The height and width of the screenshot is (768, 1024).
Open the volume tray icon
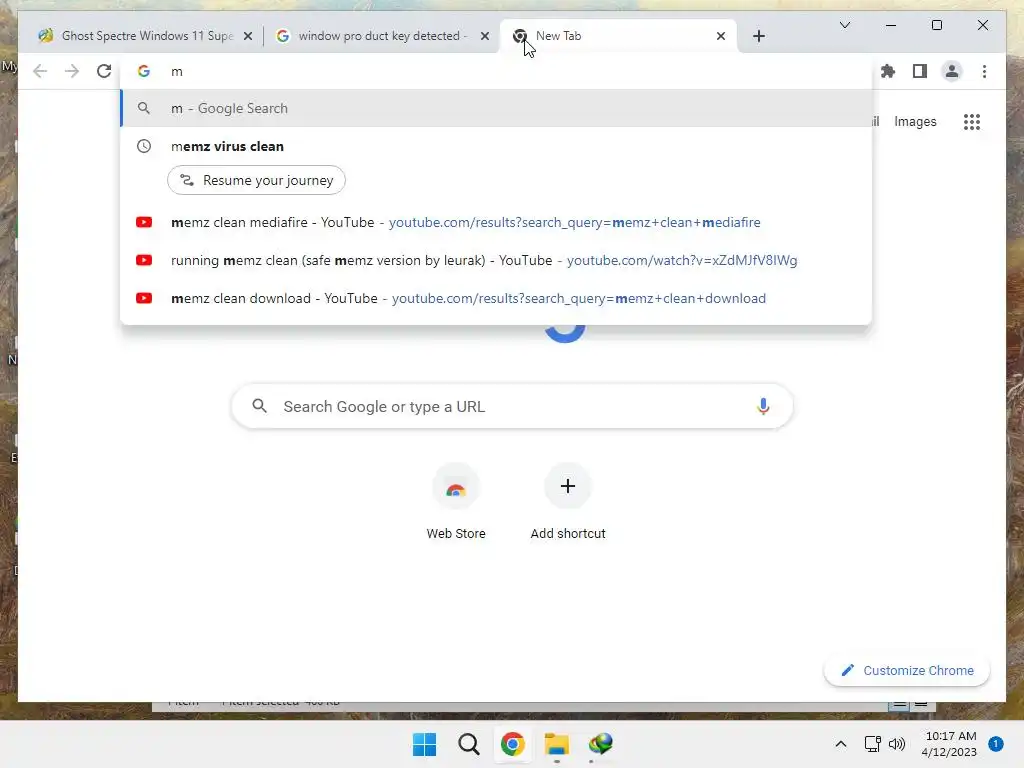pos(897,744)
